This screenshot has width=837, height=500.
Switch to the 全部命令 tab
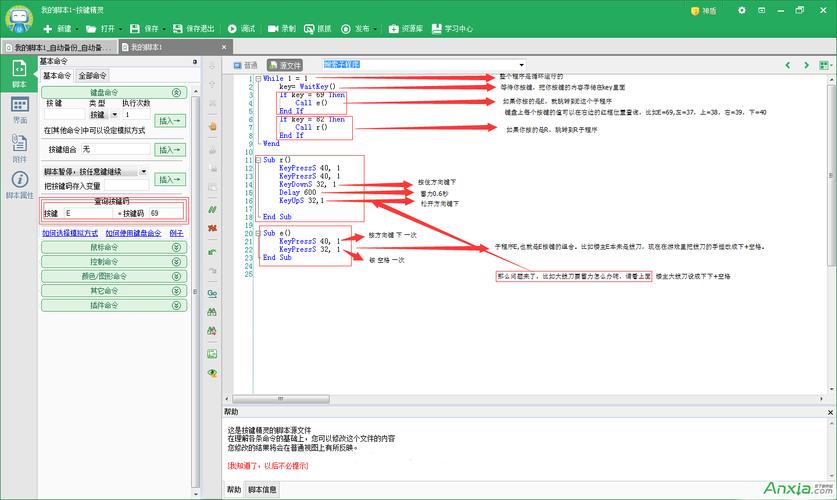click(92, 76)
